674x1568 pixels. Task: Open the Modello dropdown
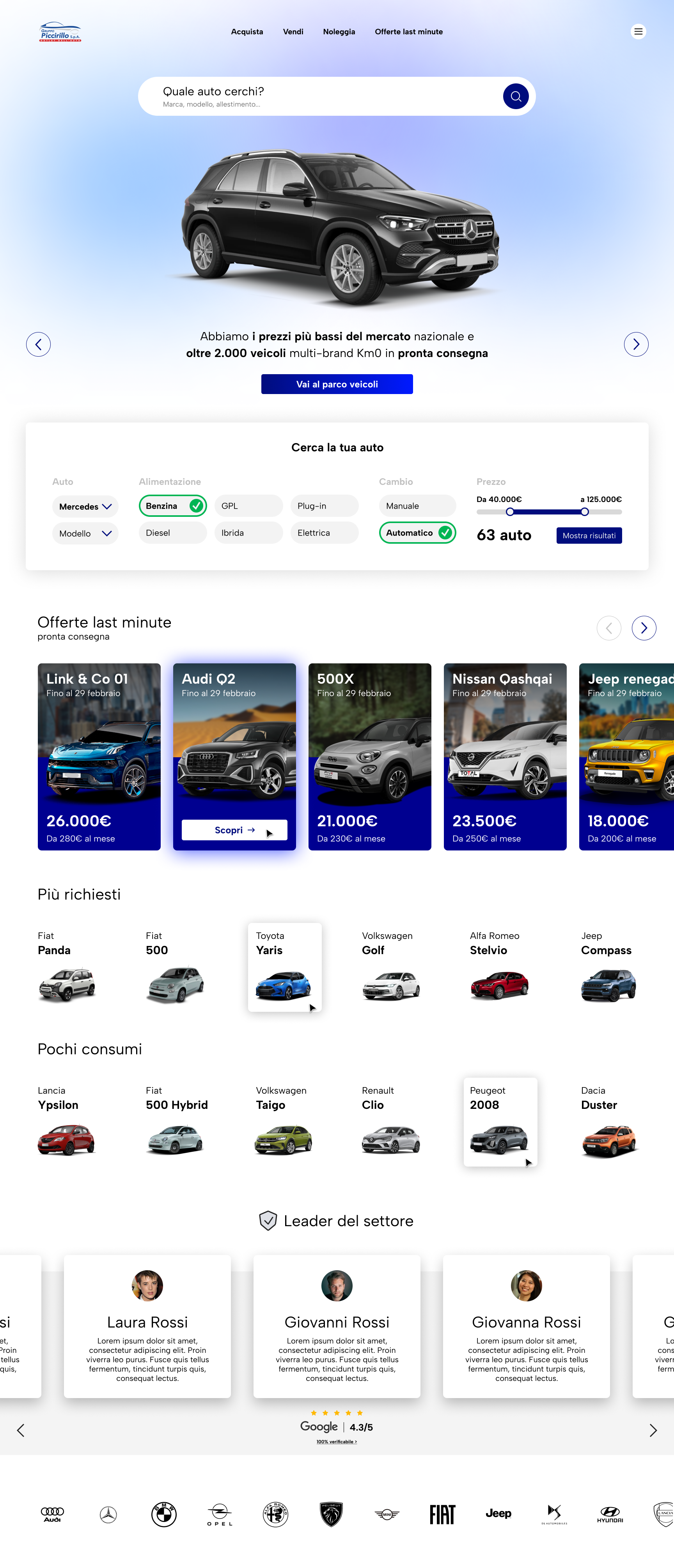coord(85,533)
